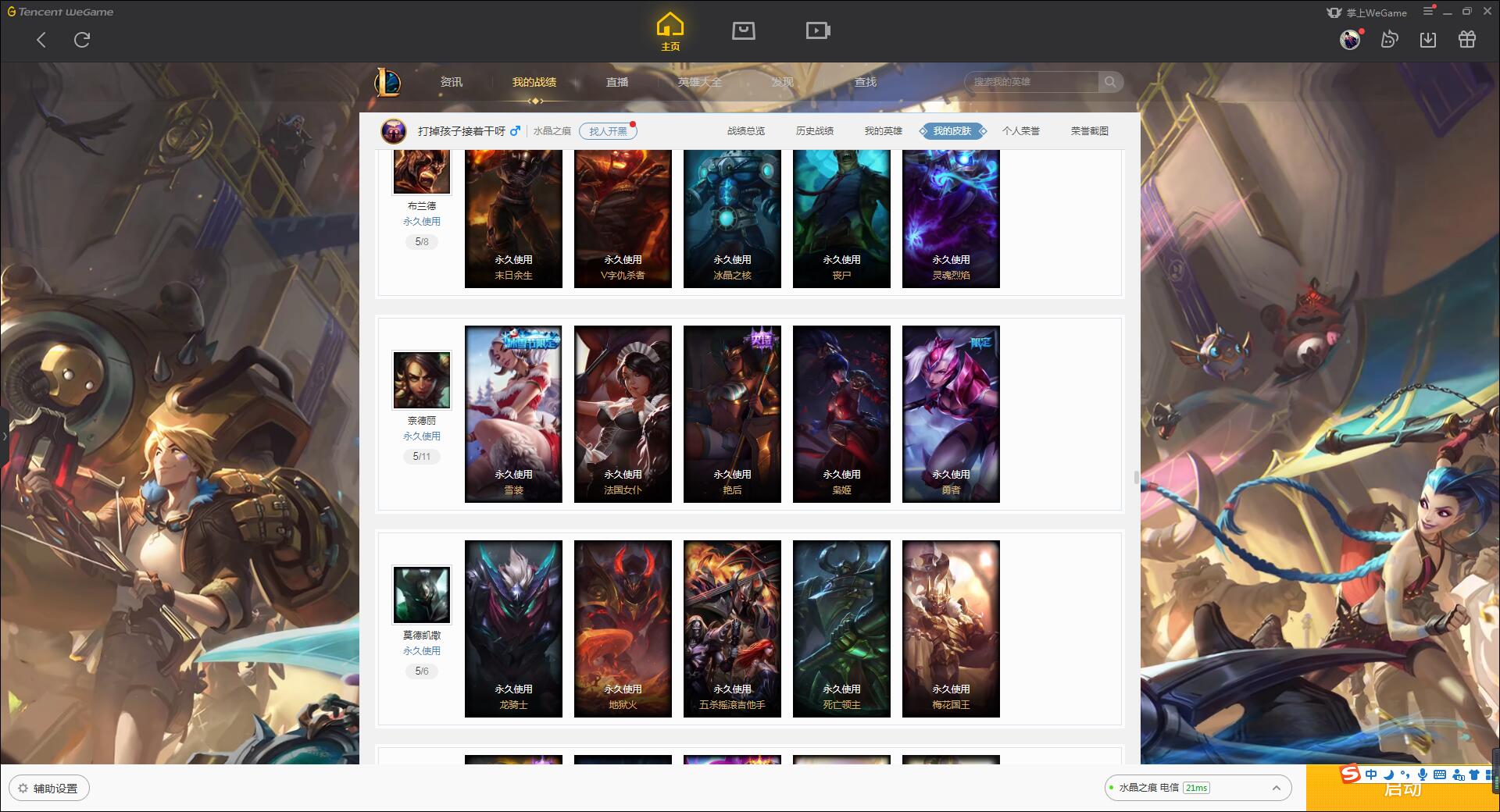Image resolution: width=1500 pixels, height=812 pixels.
Task: Open the 死亡领主 skin card
Action: 841,629
